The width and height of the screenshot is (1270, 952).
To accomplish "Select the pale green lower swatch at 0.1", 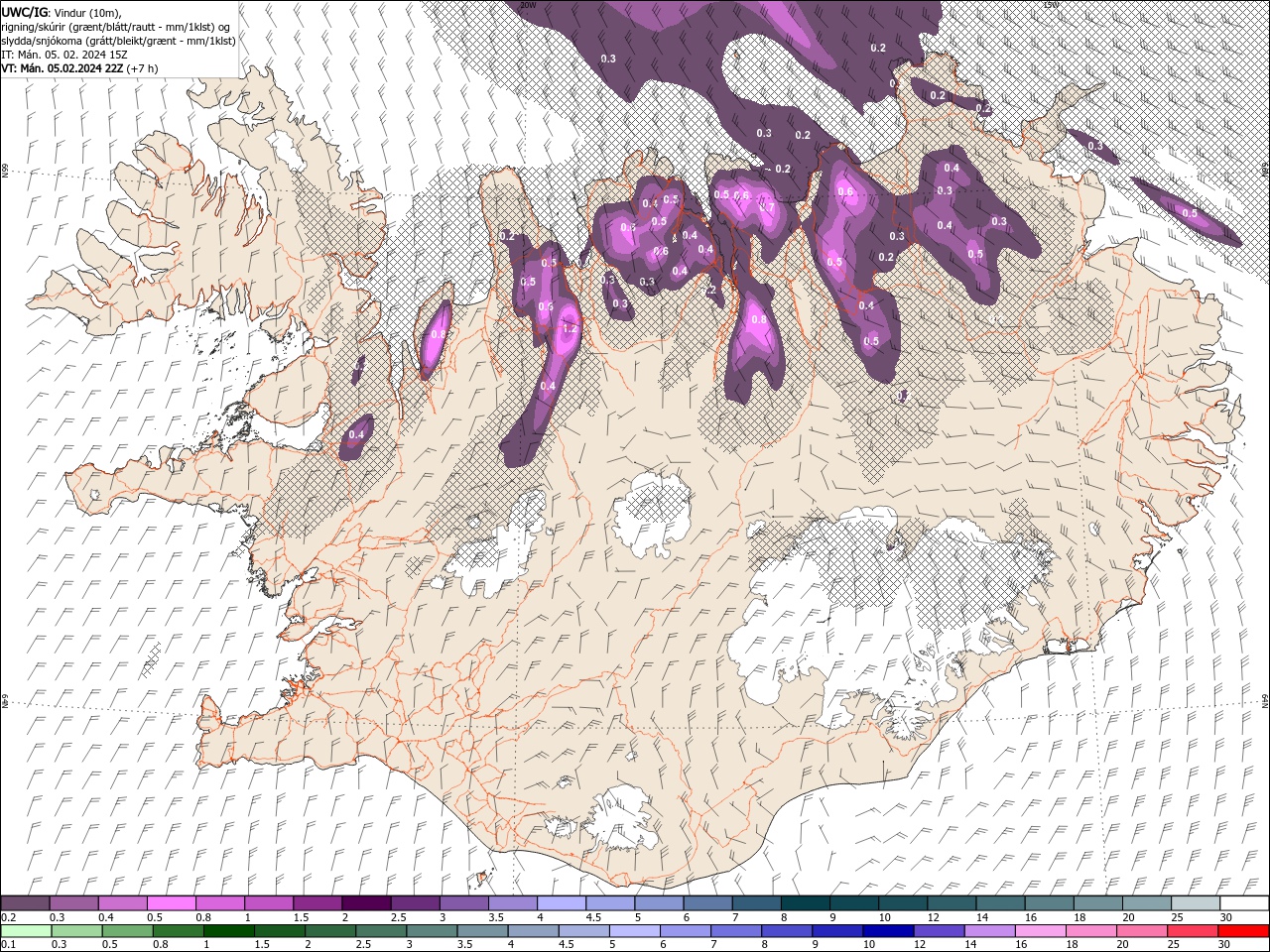I will point(27,931).
